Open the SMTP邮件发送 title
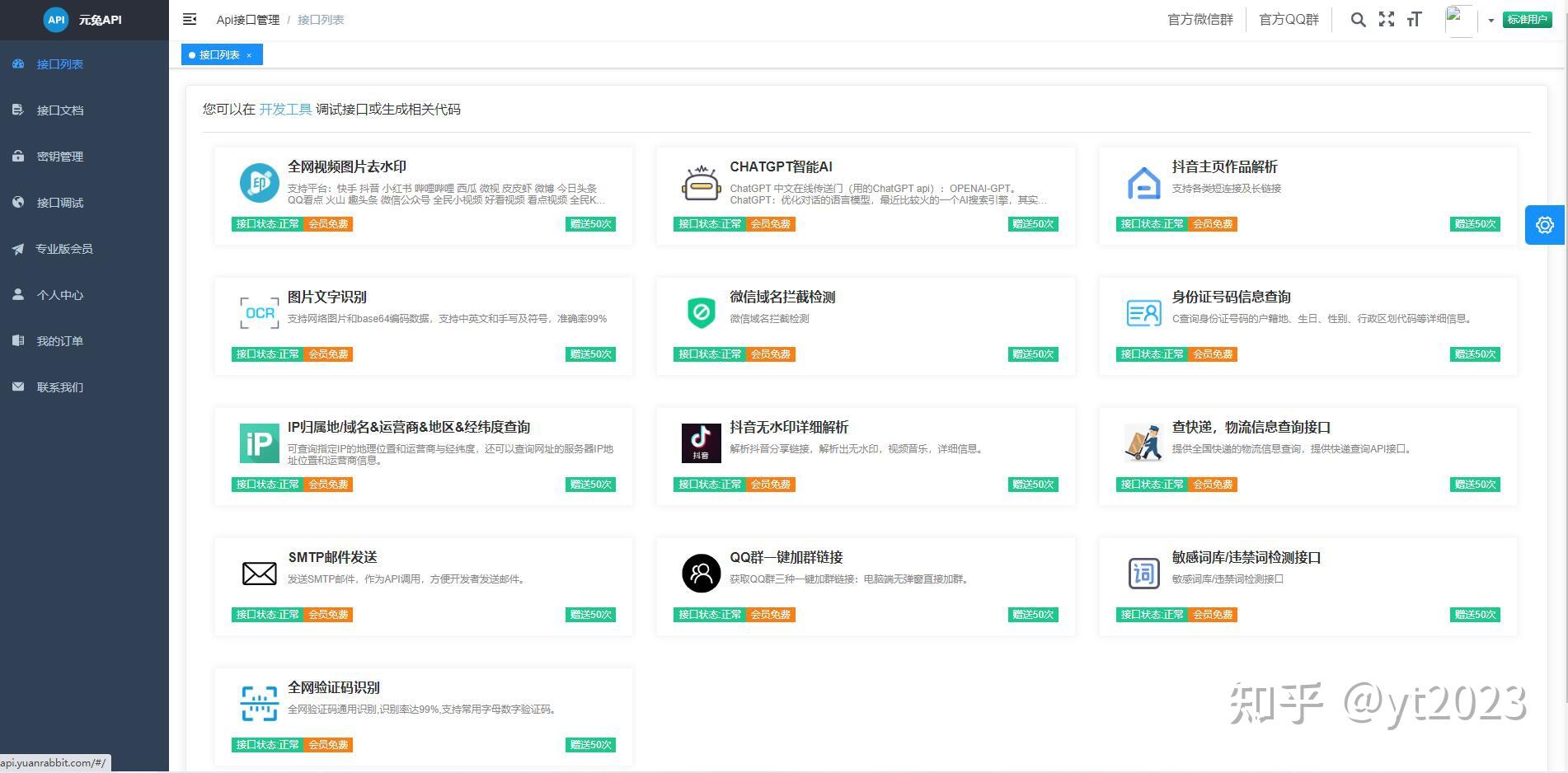This screenshot has width=1568, height=773. 332,558
